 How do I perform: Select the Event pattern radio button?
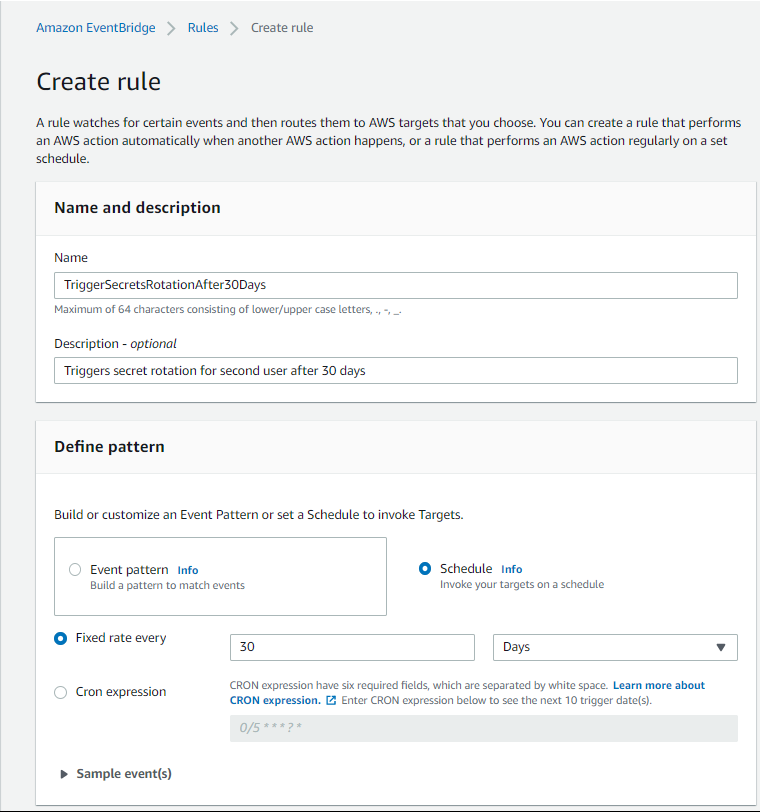point(75,570)
